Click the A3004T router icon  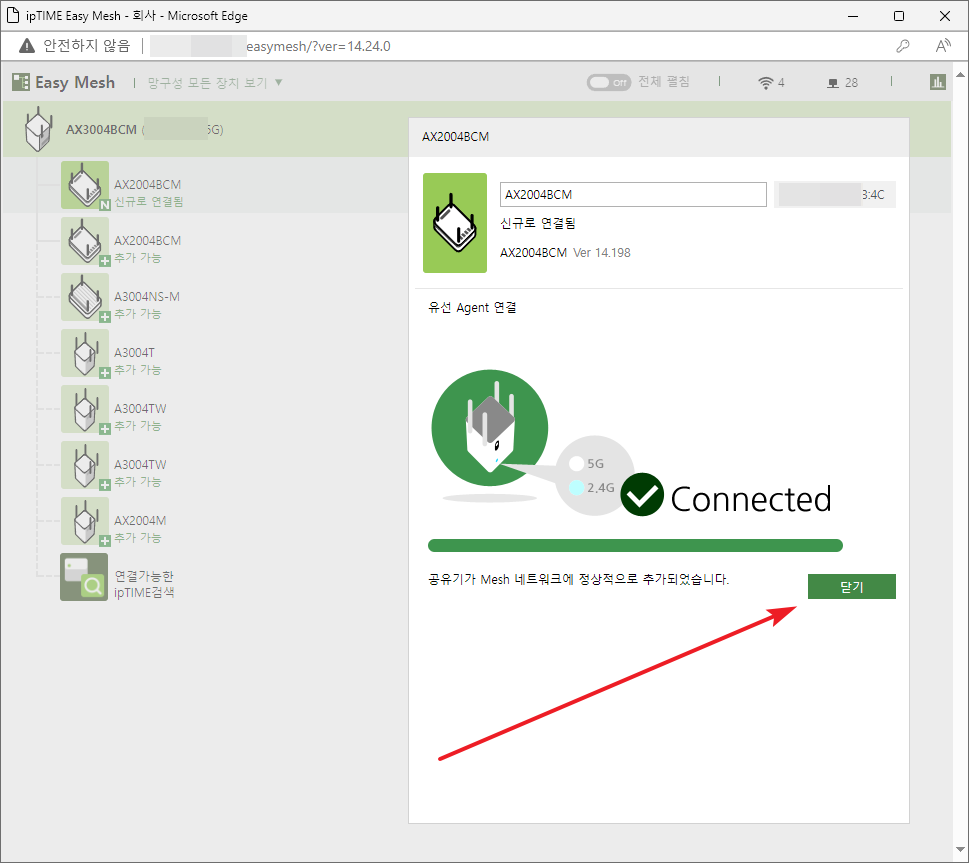tap(85, 353)
